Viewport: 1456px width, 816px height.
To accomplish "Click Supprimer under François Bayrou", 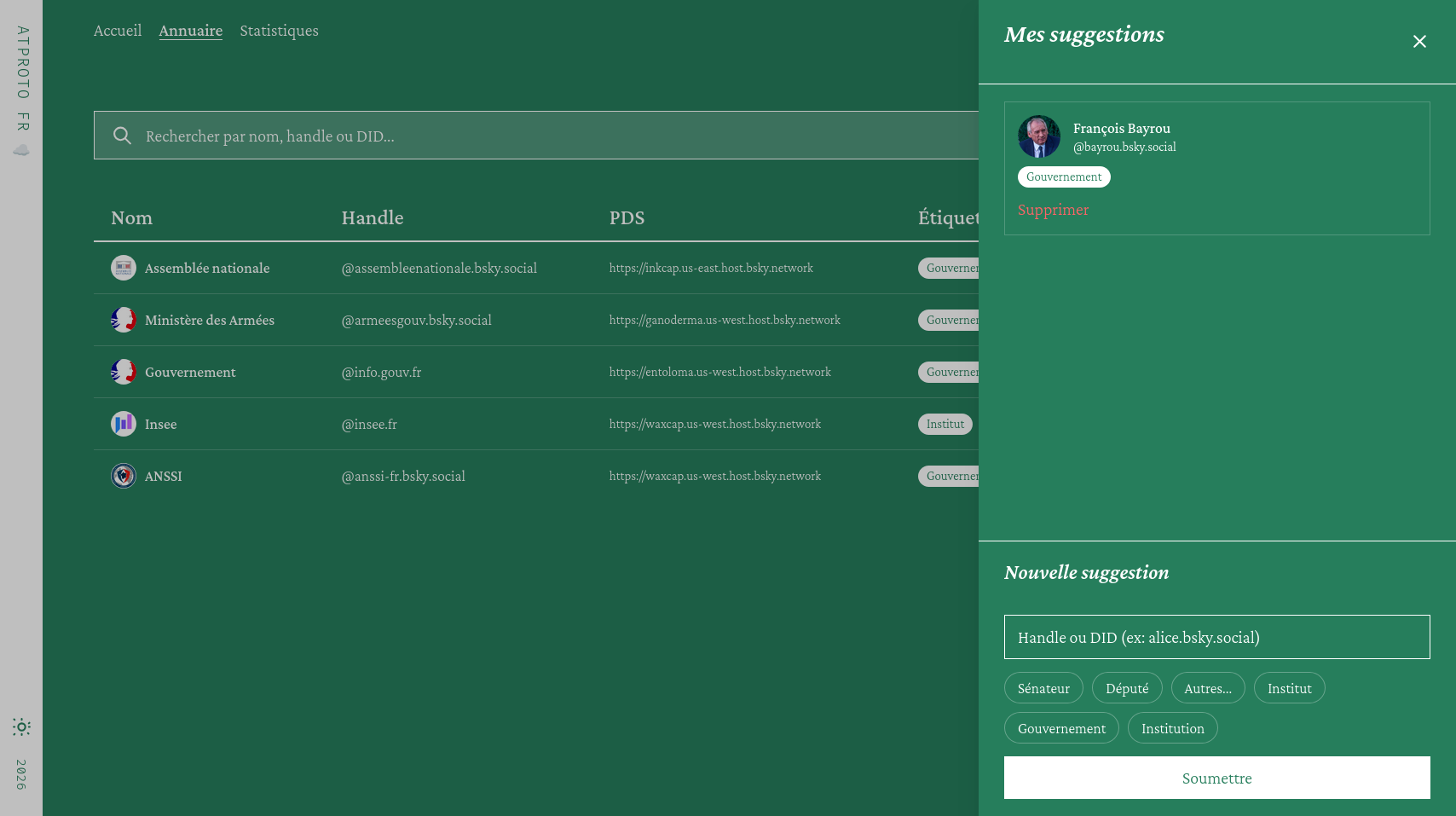I will tap(1053, 209).
